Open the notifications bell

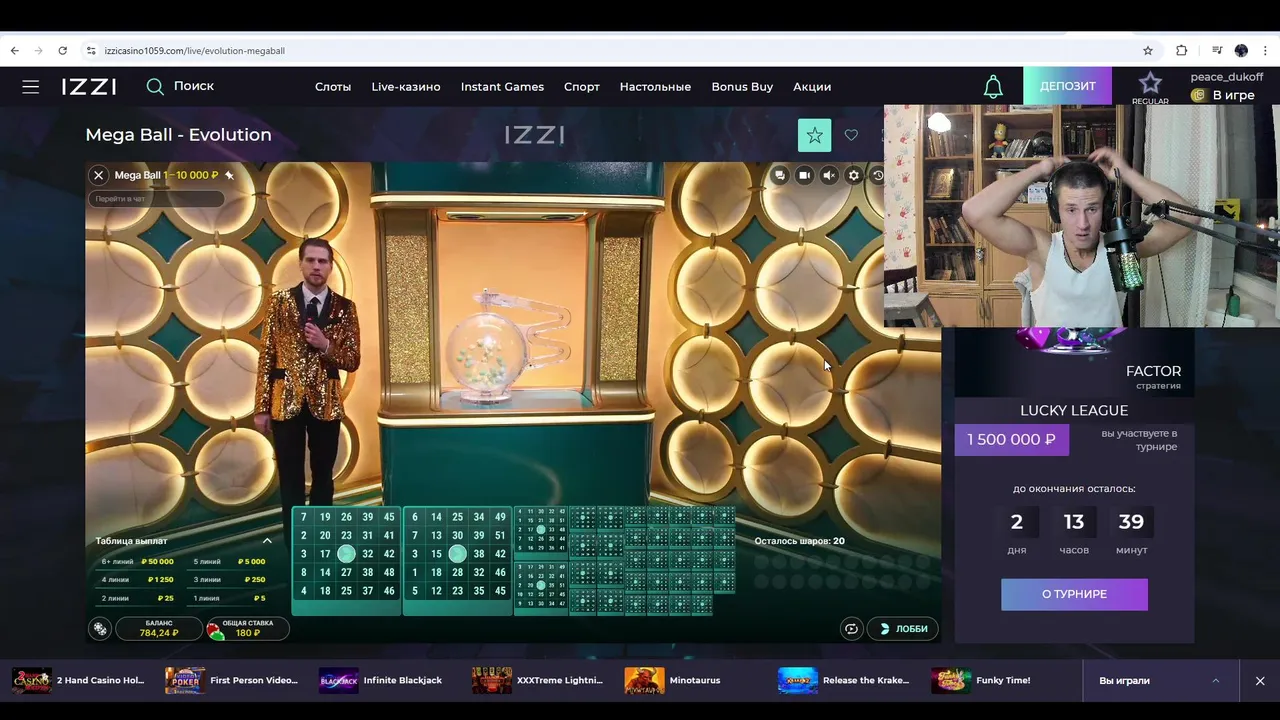pyautogui.click(x=993, y=87)
